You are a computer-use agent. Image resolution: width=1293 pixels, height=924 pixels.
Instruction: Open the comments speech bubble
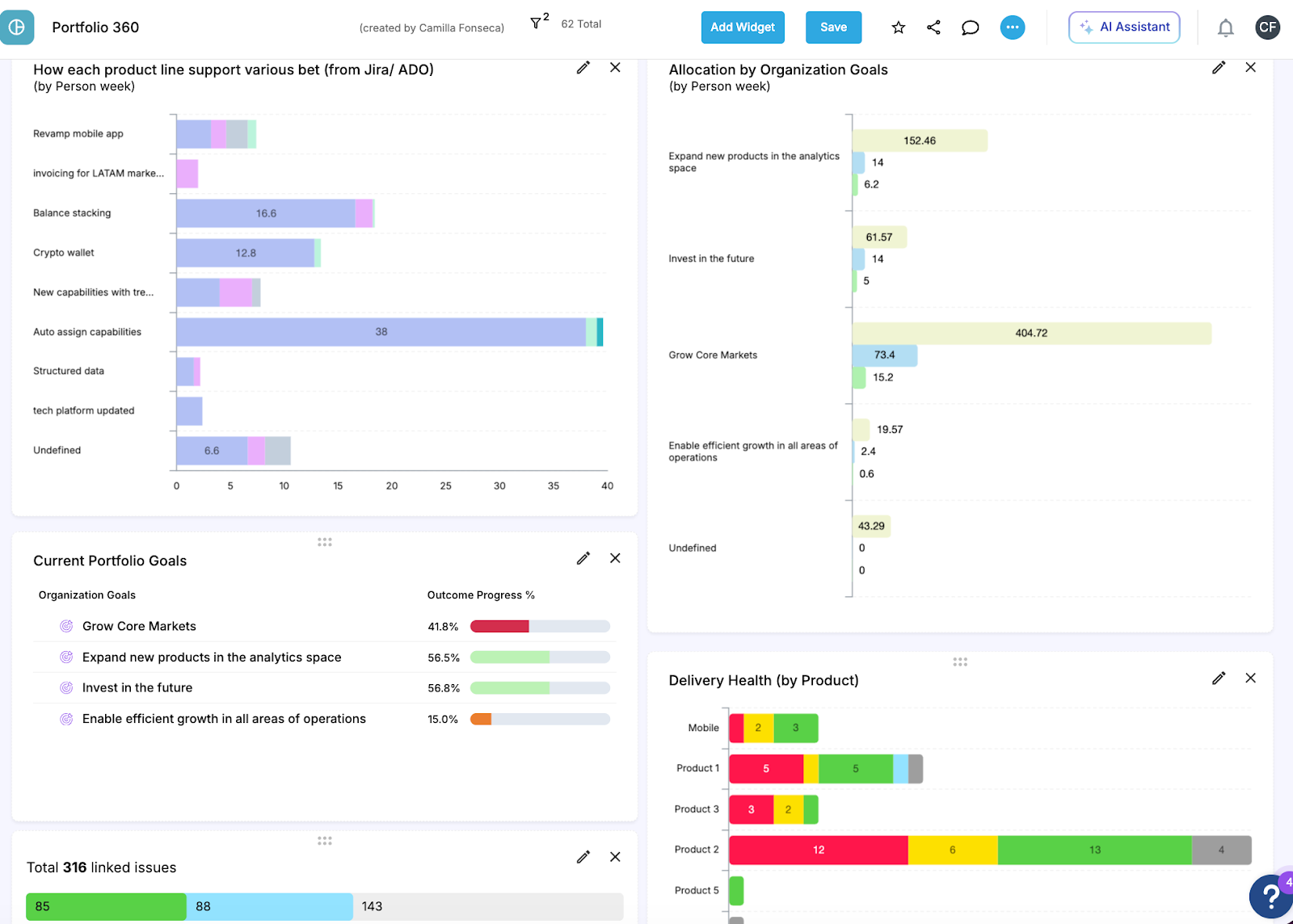click(970, 27)
